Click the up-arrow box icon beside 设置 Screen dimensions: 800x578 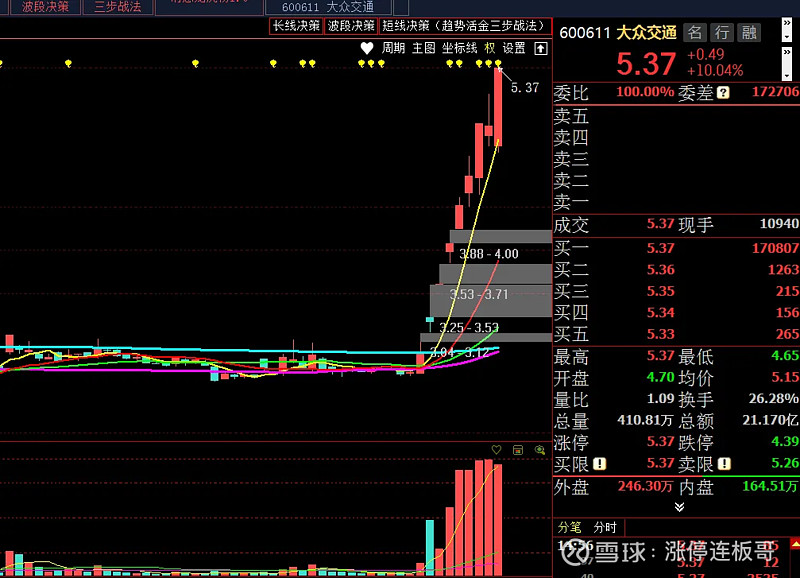541,48
